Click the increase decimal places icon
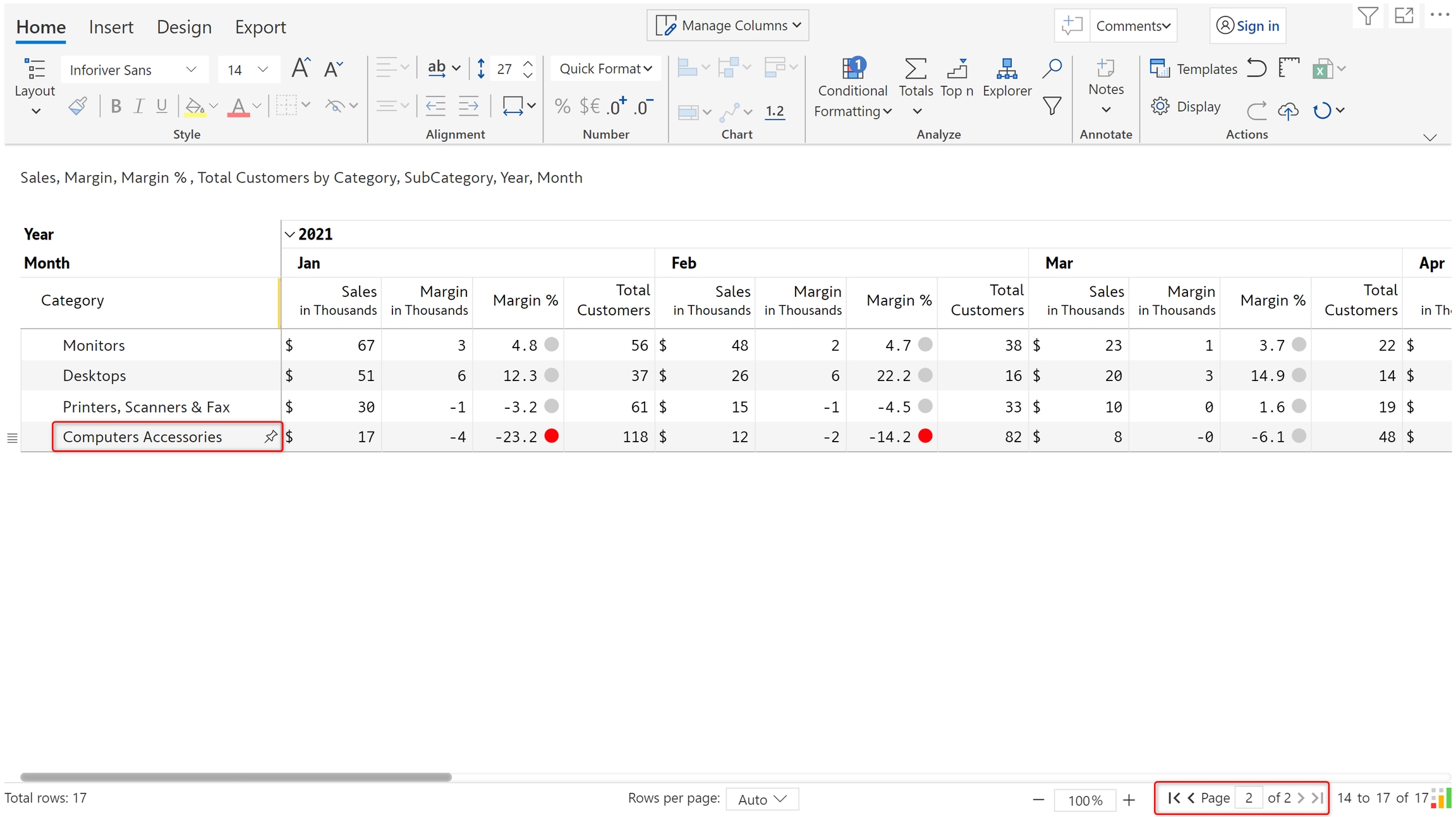The width and height of the screenshot is (1456, 817). 616,106
